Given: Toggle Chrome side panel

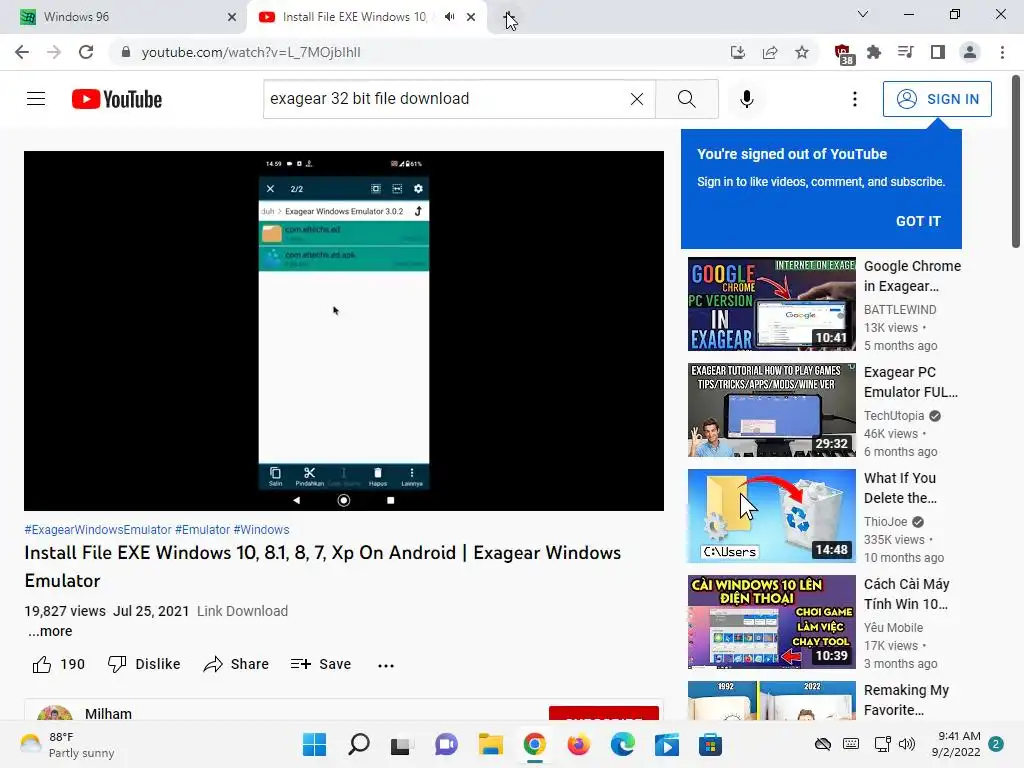Looking at the screenshot, I should click(x=938, y=52).
